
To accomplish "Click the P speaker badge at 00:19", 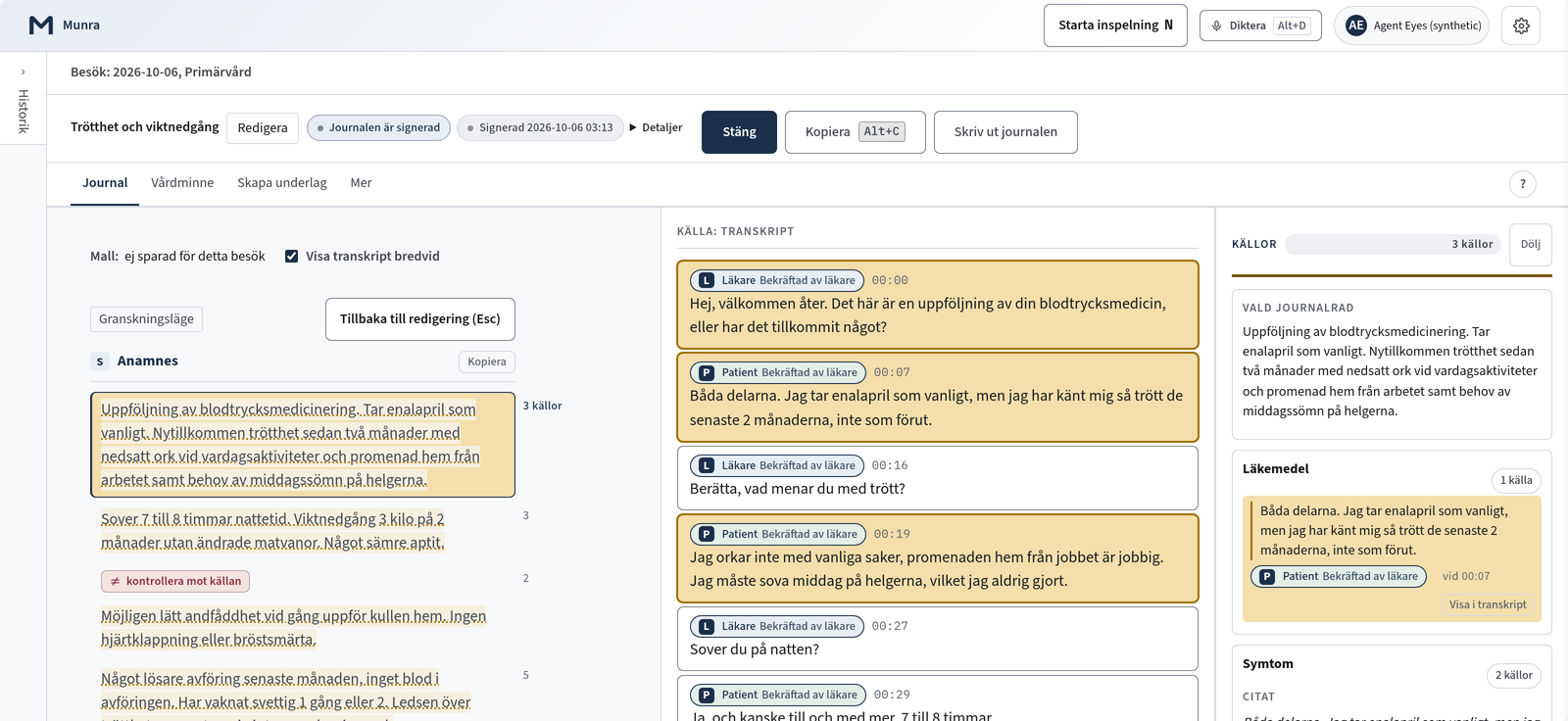I will click(x=707, y=534).
